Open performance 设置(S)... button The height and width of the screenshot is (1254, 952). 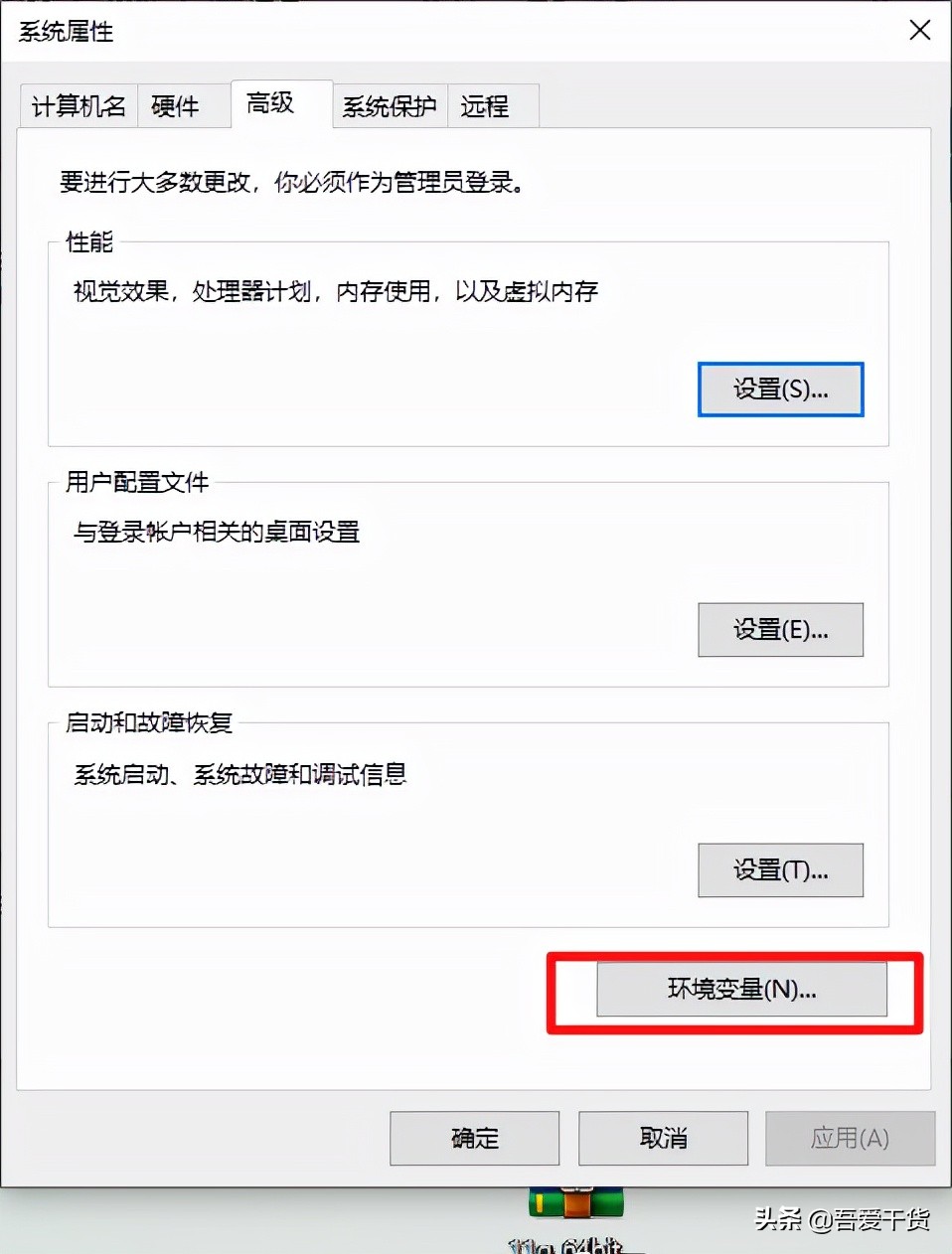[781, 390]
